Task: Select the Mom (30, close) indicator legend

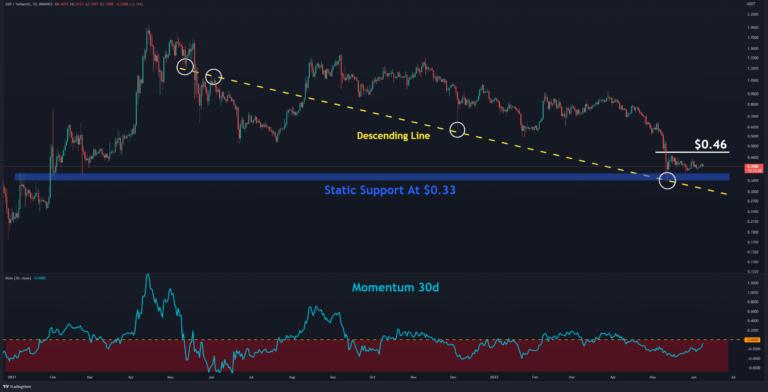Action: click(18, 278)
